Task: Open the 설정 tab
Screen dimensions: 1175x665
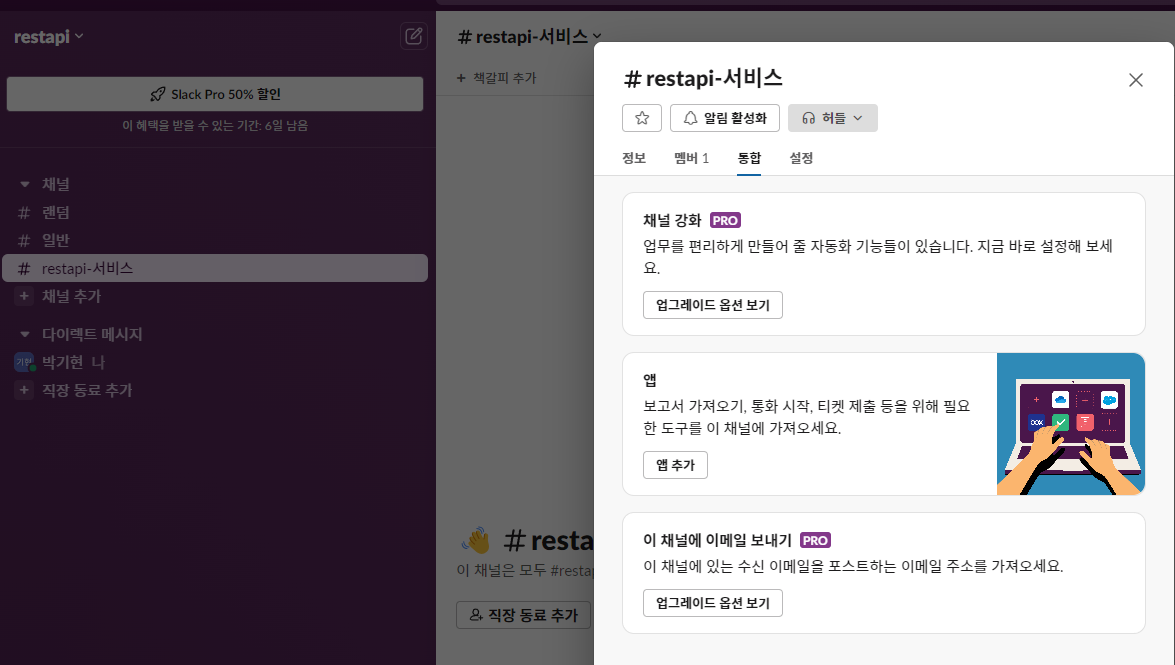Action: pos(801,158)
